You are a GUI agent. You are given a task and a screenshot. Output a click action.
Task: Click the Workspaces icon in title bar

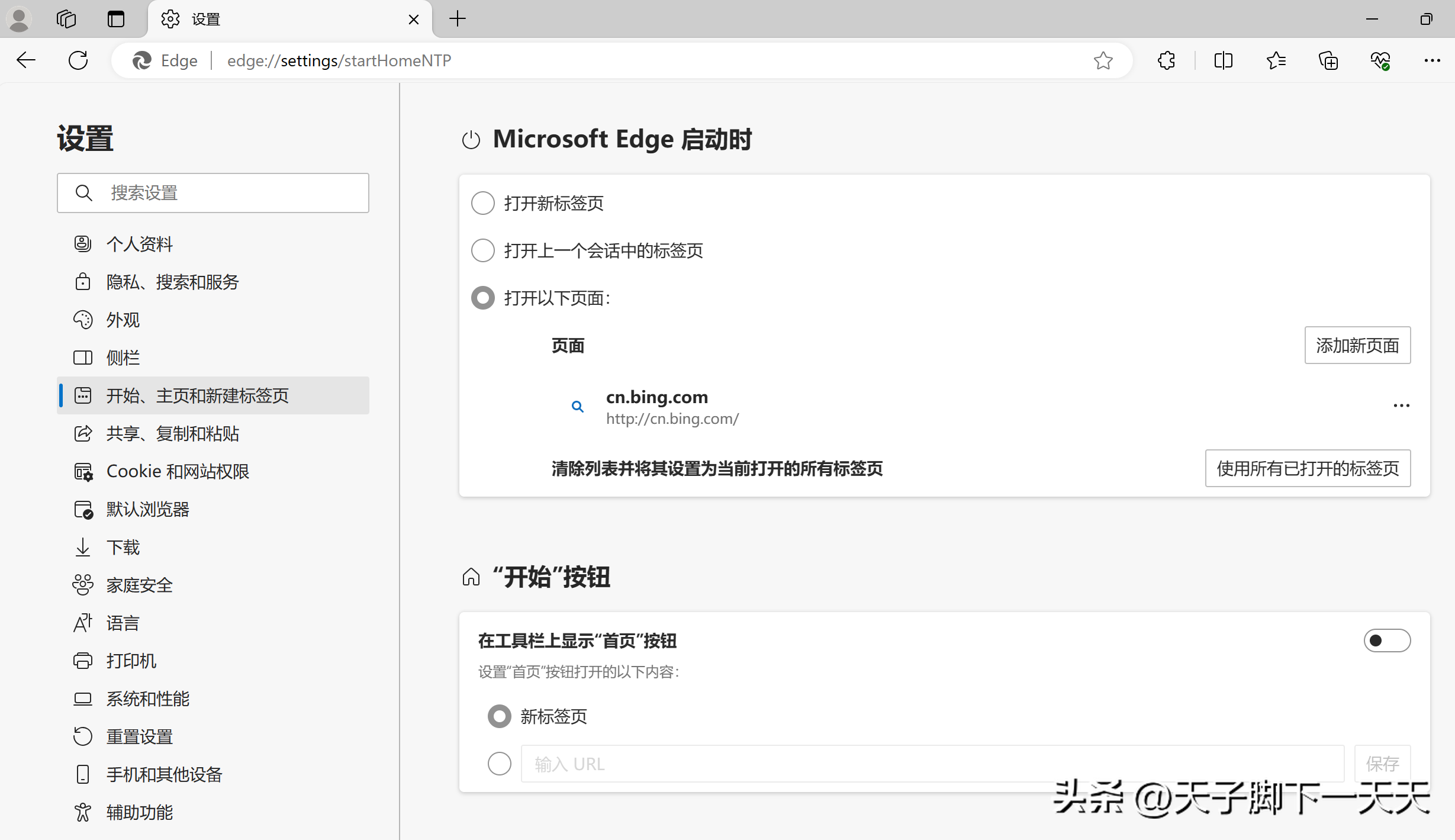click(66, 19)
